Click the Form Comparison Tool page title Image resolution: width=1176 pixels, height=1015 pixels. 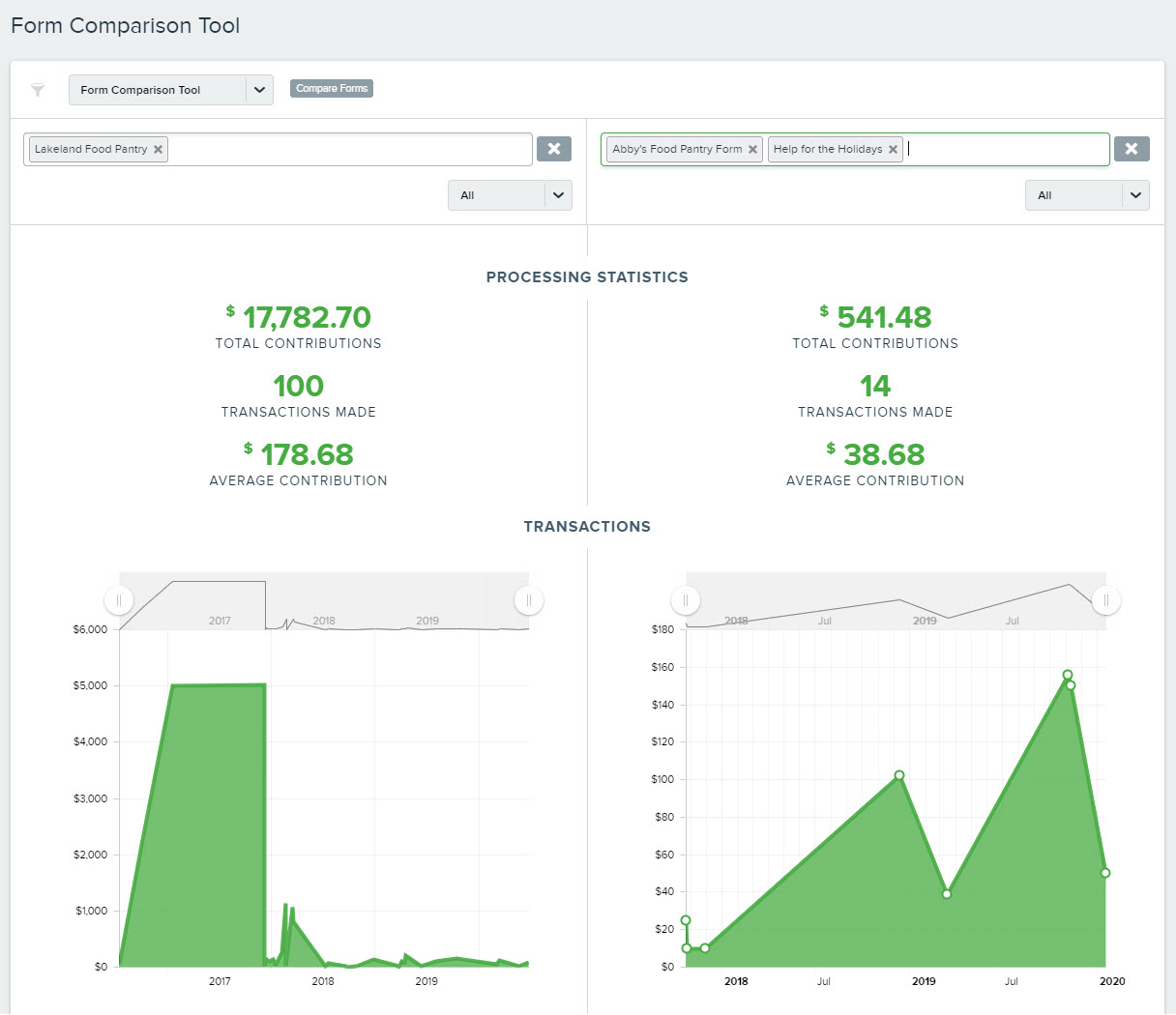tap(125, 26)
